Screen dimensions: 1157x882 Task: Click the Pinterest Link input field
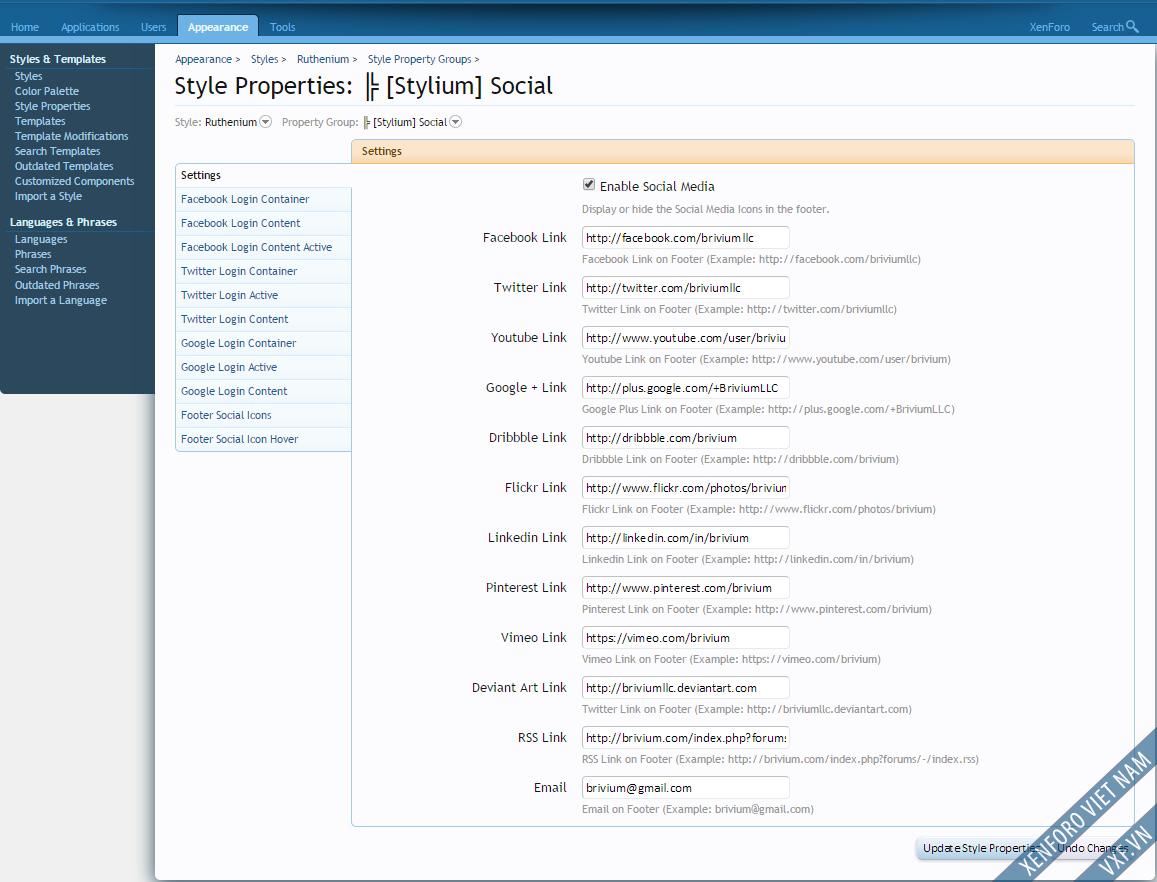point(685,588)
